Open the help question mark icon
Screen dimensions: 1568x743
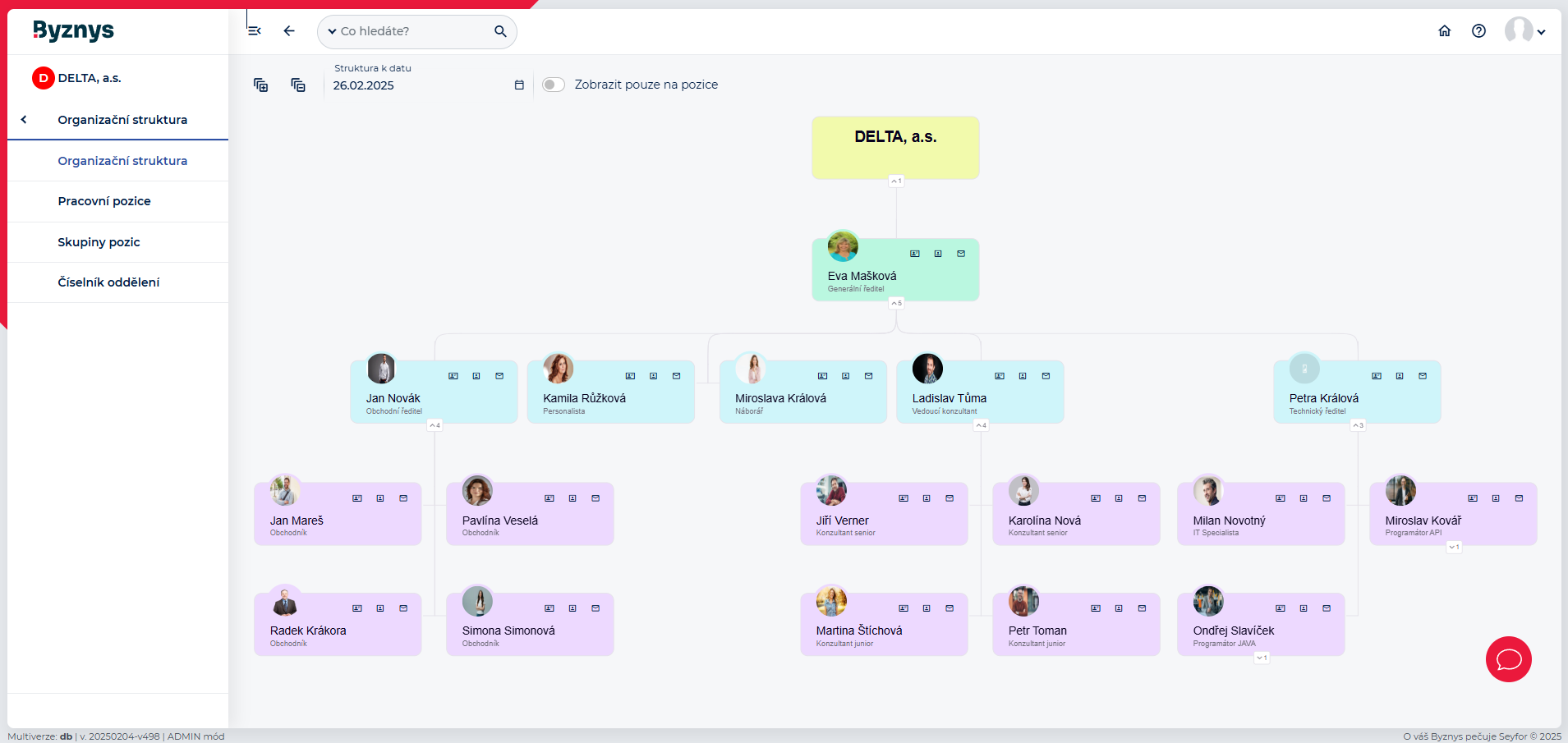click(1478, 31)
